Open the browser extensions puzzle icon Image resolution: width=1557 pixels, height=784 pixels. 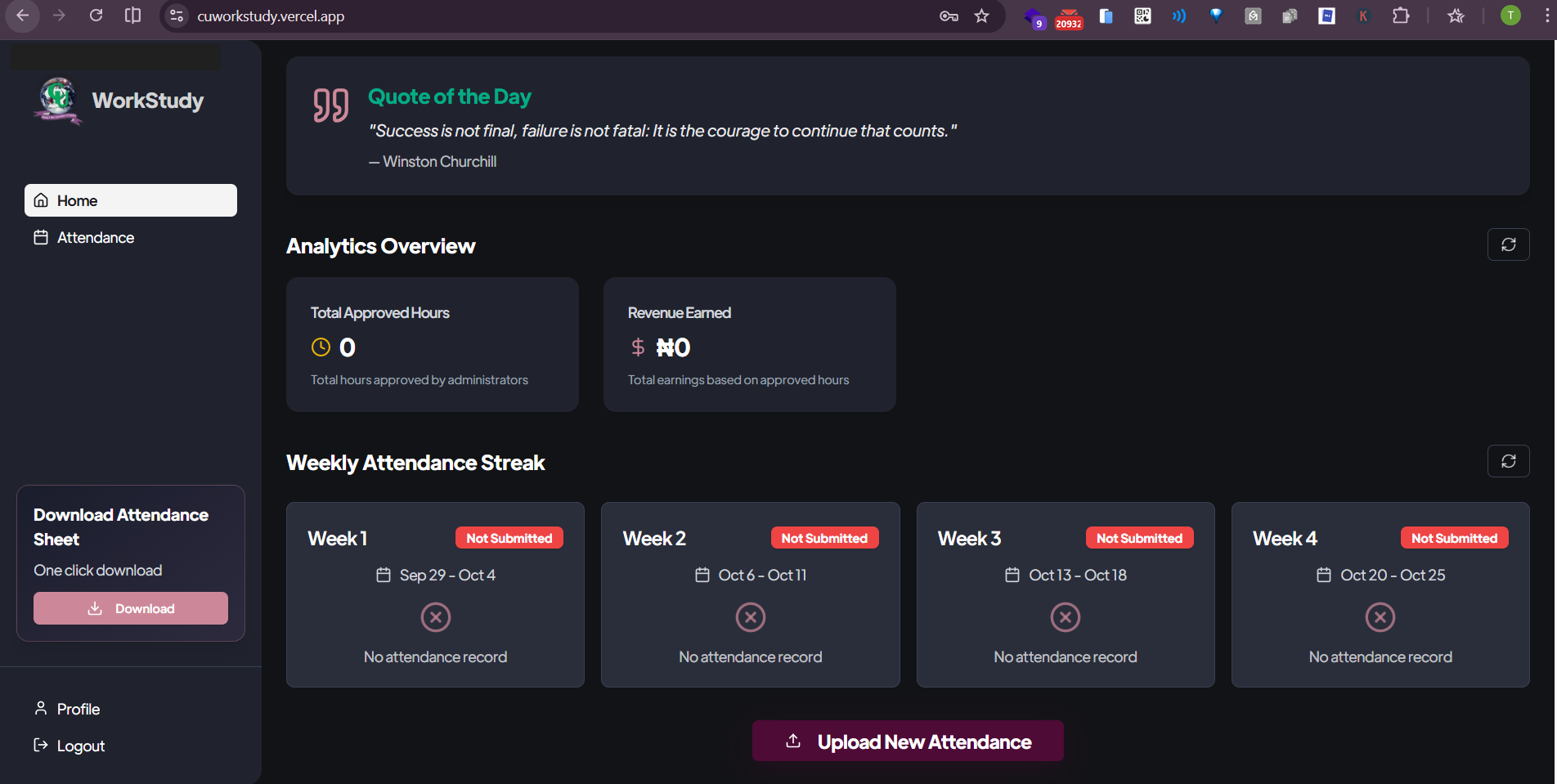(x=1401, y=16)
